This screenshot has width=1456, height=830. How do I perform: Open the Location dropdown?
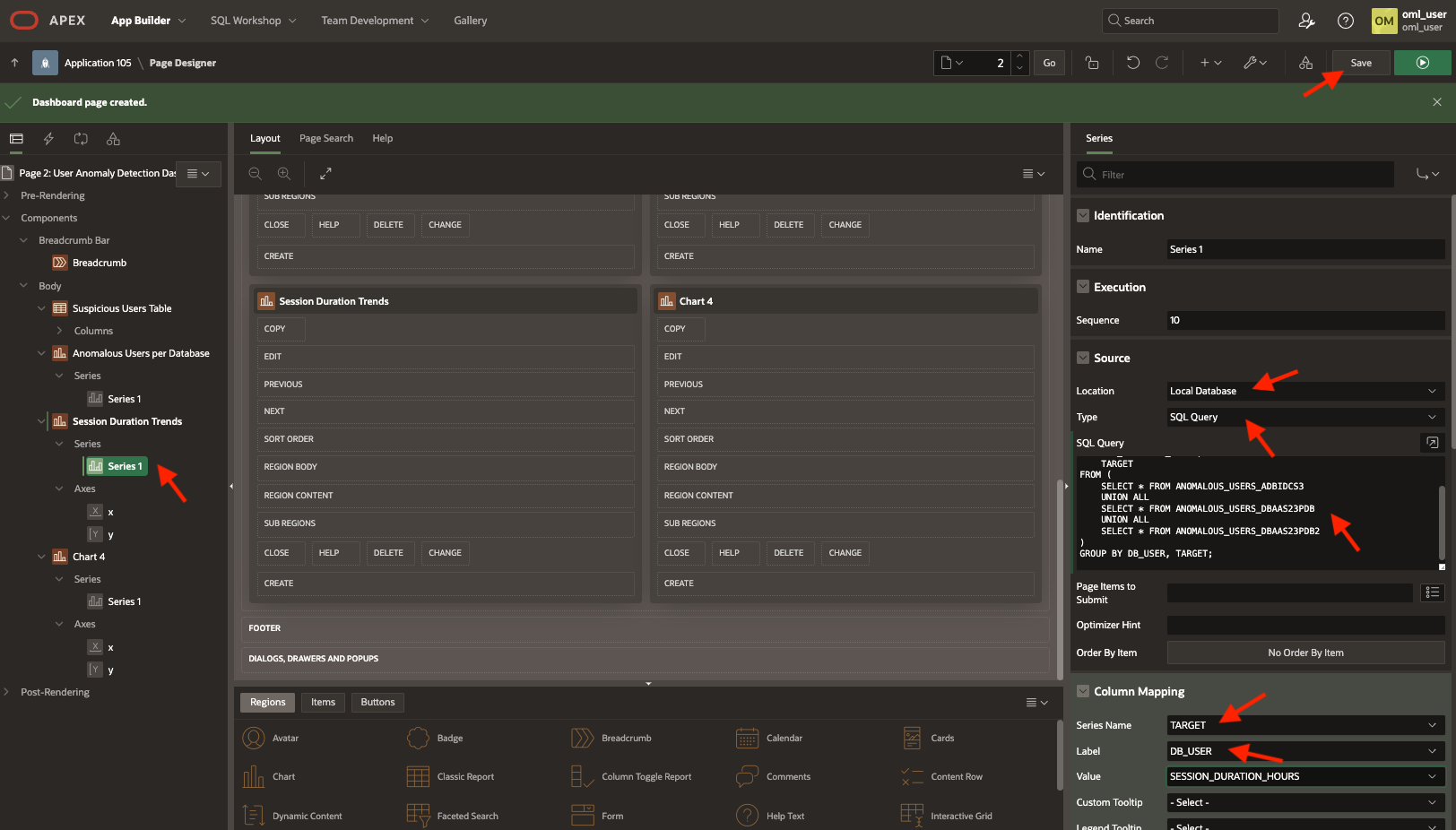(1305, 391)
